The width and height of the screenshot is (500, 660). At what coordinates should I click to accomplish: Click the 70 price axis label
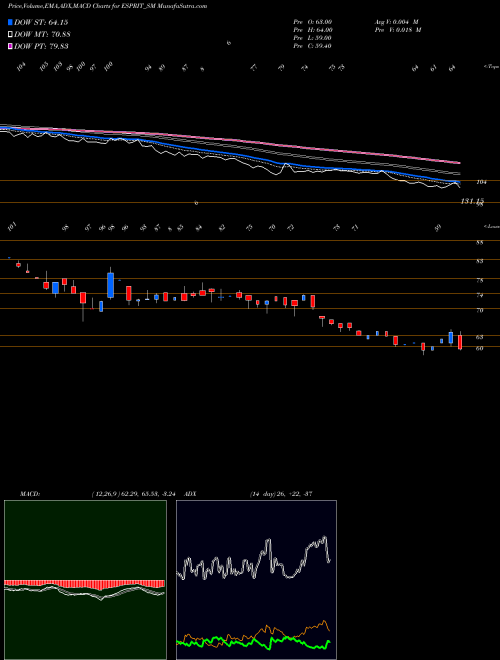[x=480, y=311]
